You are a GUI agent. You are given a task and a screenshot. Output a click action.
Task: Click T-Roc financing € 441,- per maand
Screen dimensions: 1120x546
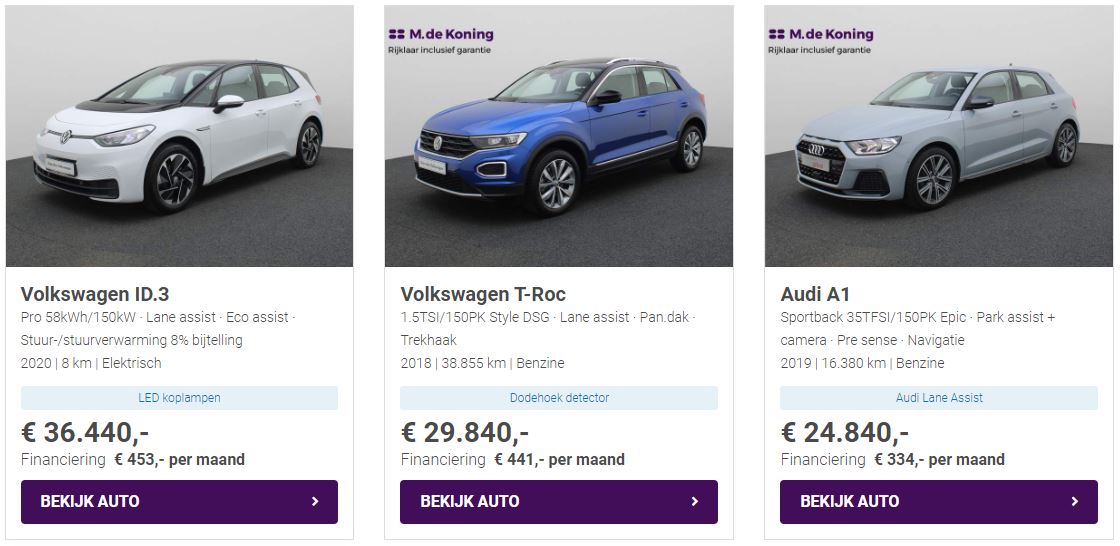(x=559, y=460)
